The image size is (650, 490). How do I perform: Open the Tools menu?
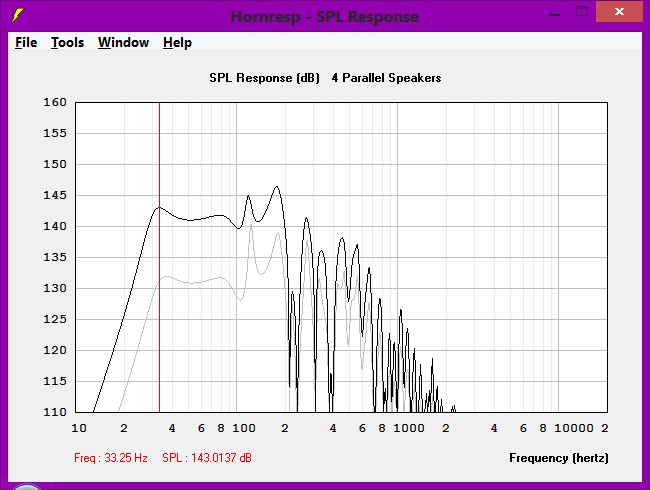pyautogui.click(x=68, y=42)
